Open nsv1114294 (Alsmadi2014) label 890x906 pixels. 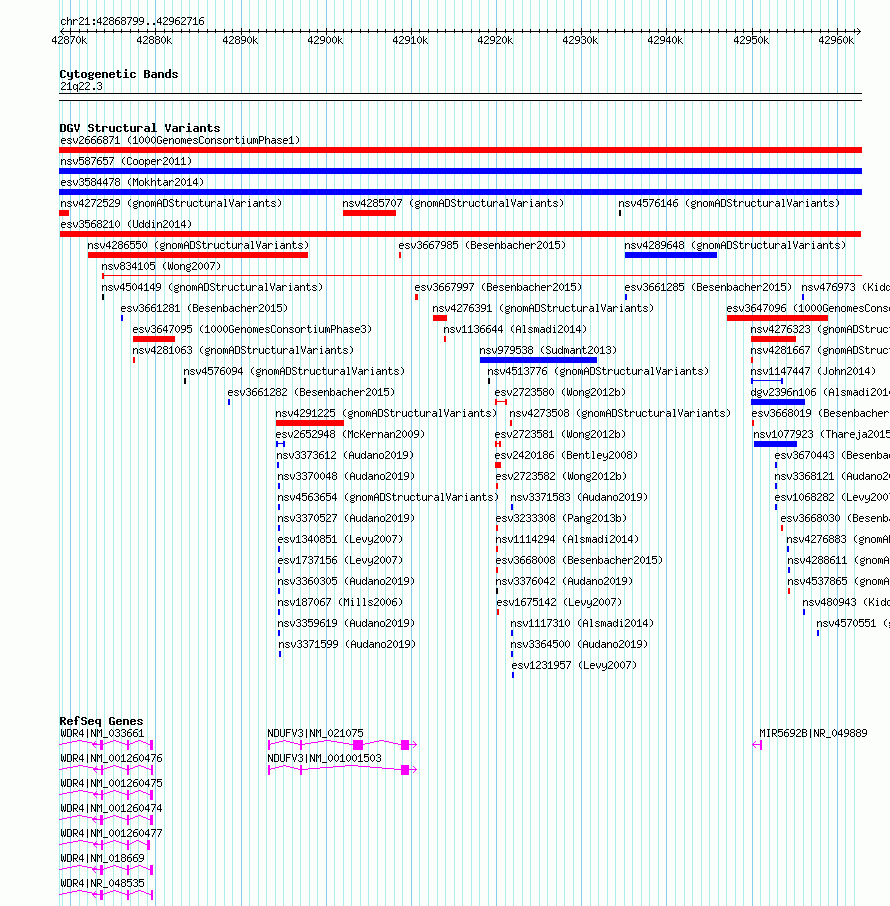click(x=567, y=539)
